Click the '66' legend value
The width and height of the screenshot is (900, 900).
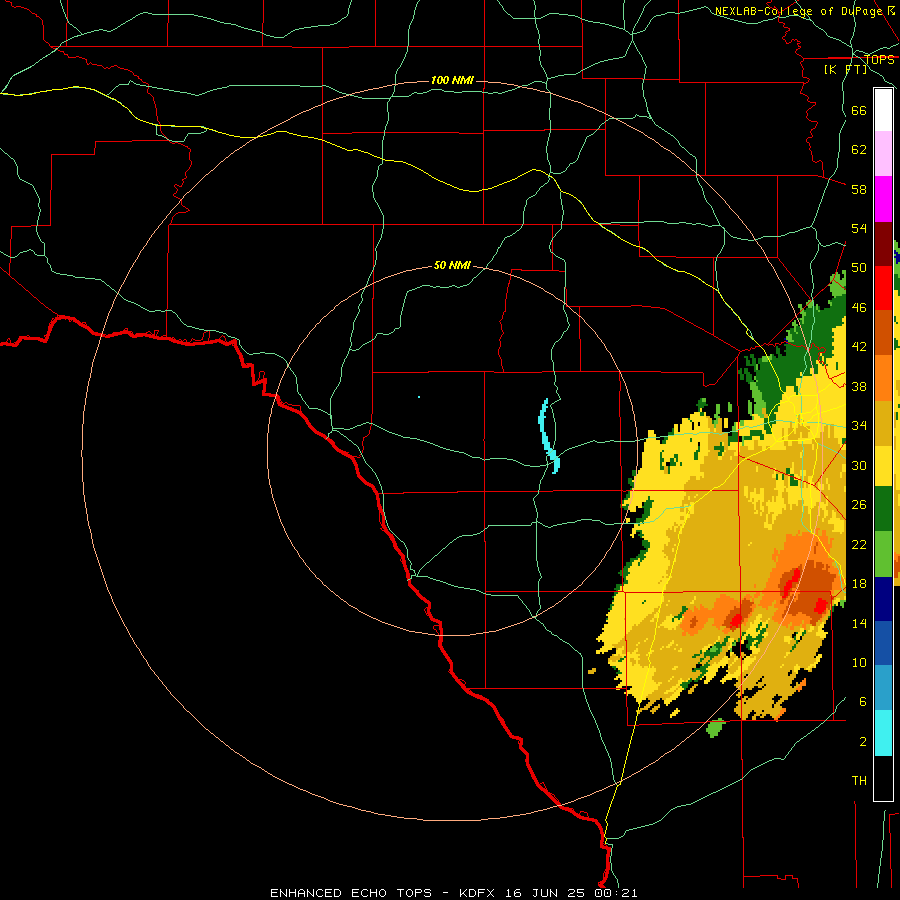pyautogui.click(x=859, y=110)
